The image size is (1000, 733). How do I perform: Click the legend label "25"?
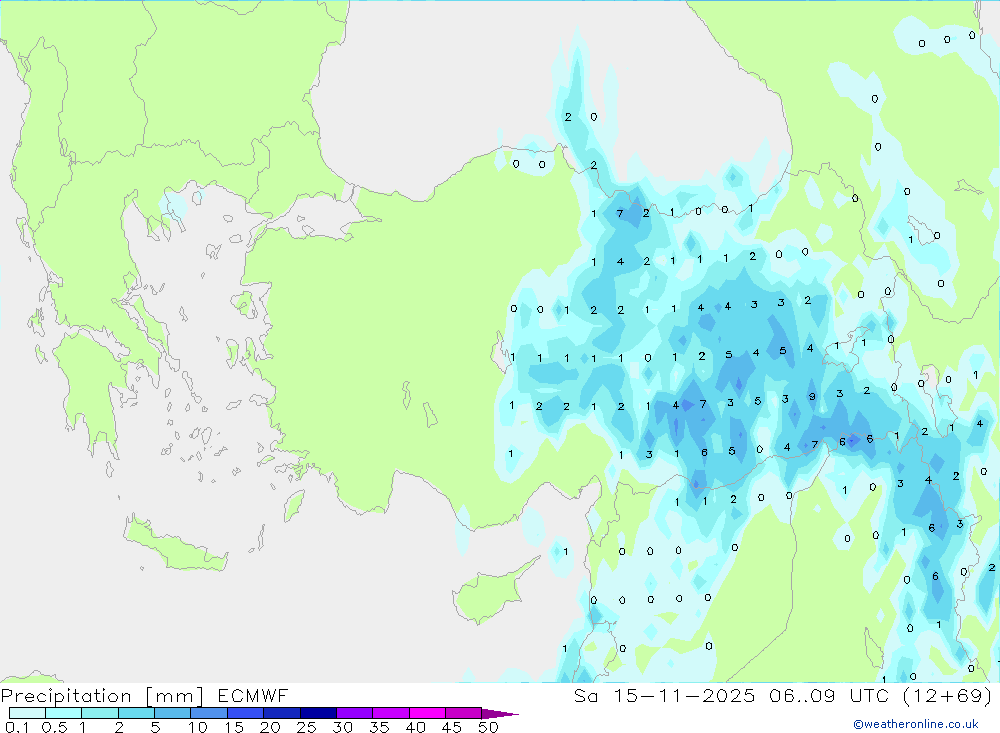[x=306, y=727]
